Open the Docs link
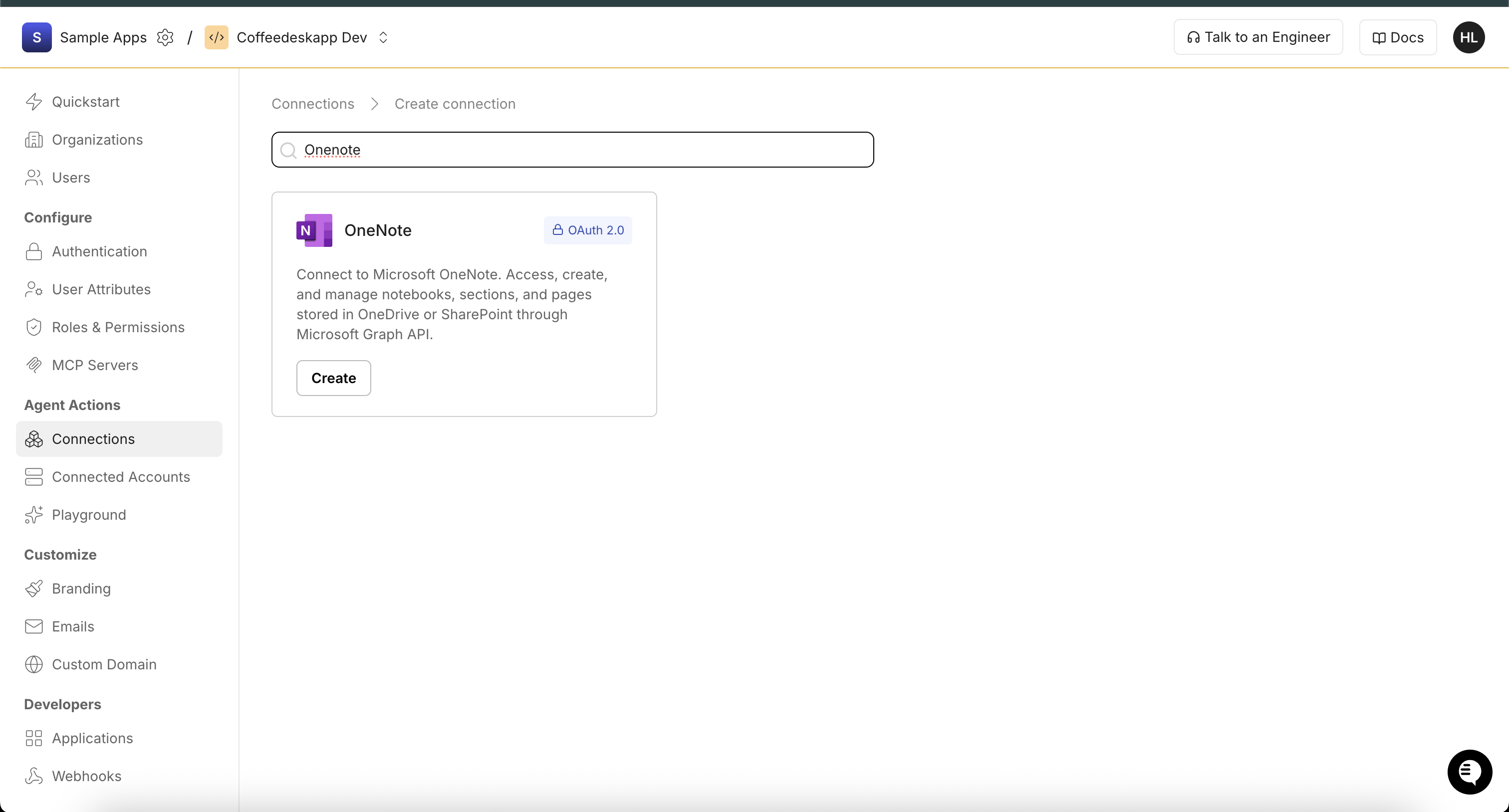The height and width of the screenshot is (812, 1509). click(1397, 37)
